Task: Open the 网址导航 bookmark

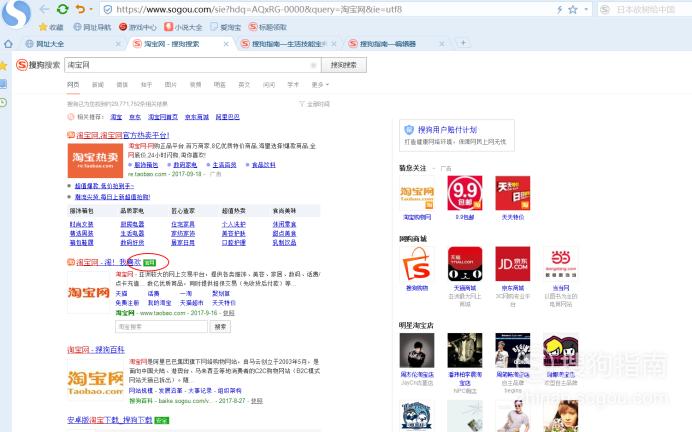Action: [92, 27]
